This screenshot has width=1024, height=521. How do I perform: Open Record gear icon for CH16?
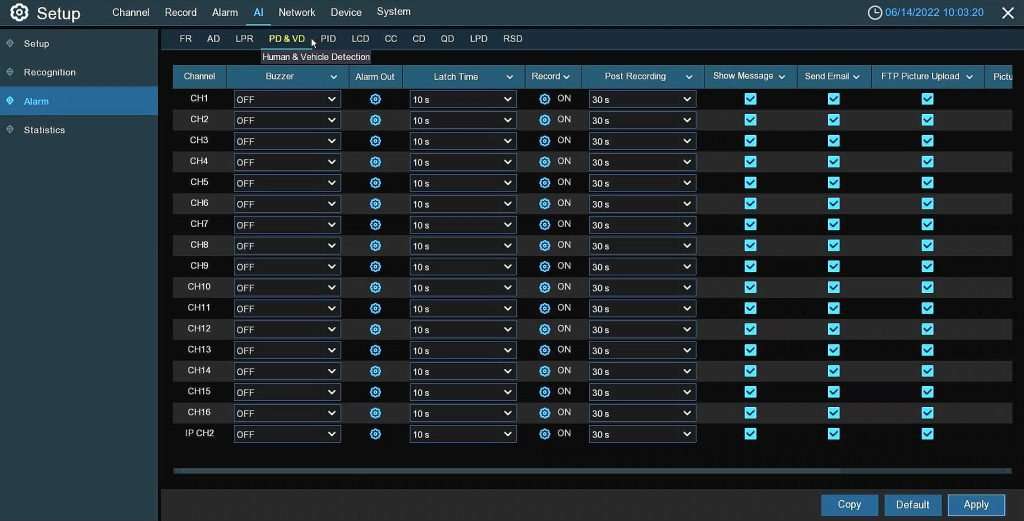pyautogui.click(x=545, y=413)
